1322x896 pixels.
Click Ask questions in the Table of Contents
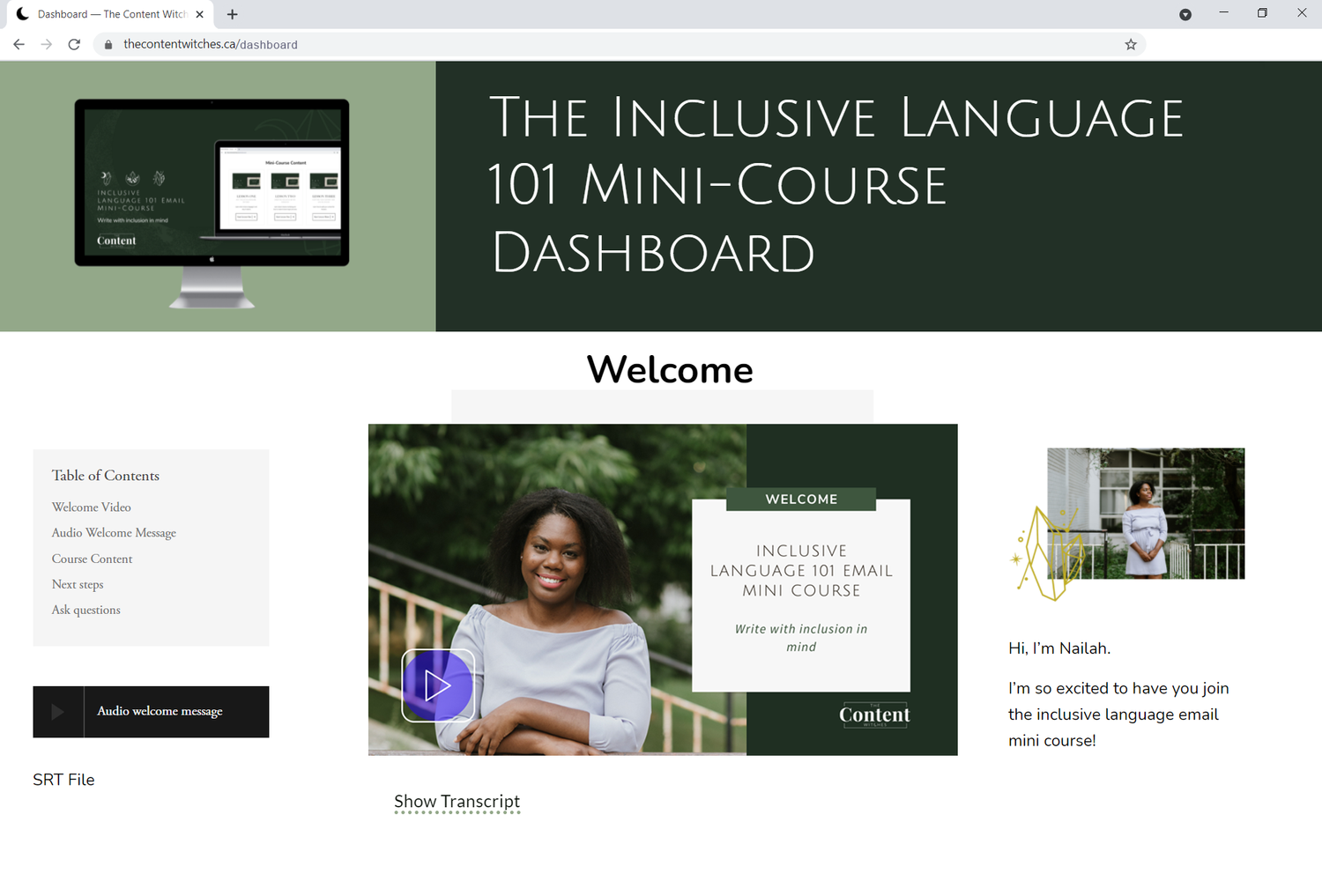coord(85,610)
